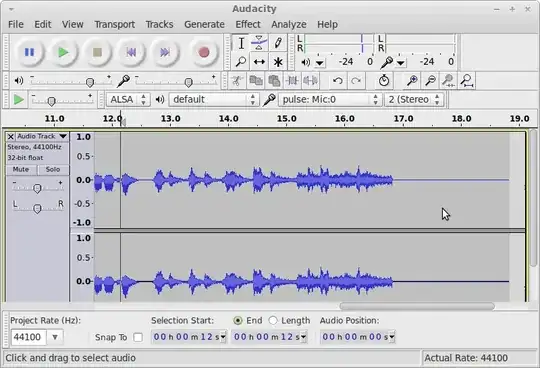Viewport: 540px width, 368px height.
Task: Open the pulse: Mic:0 input dropdown
Action: click(330, 99)
